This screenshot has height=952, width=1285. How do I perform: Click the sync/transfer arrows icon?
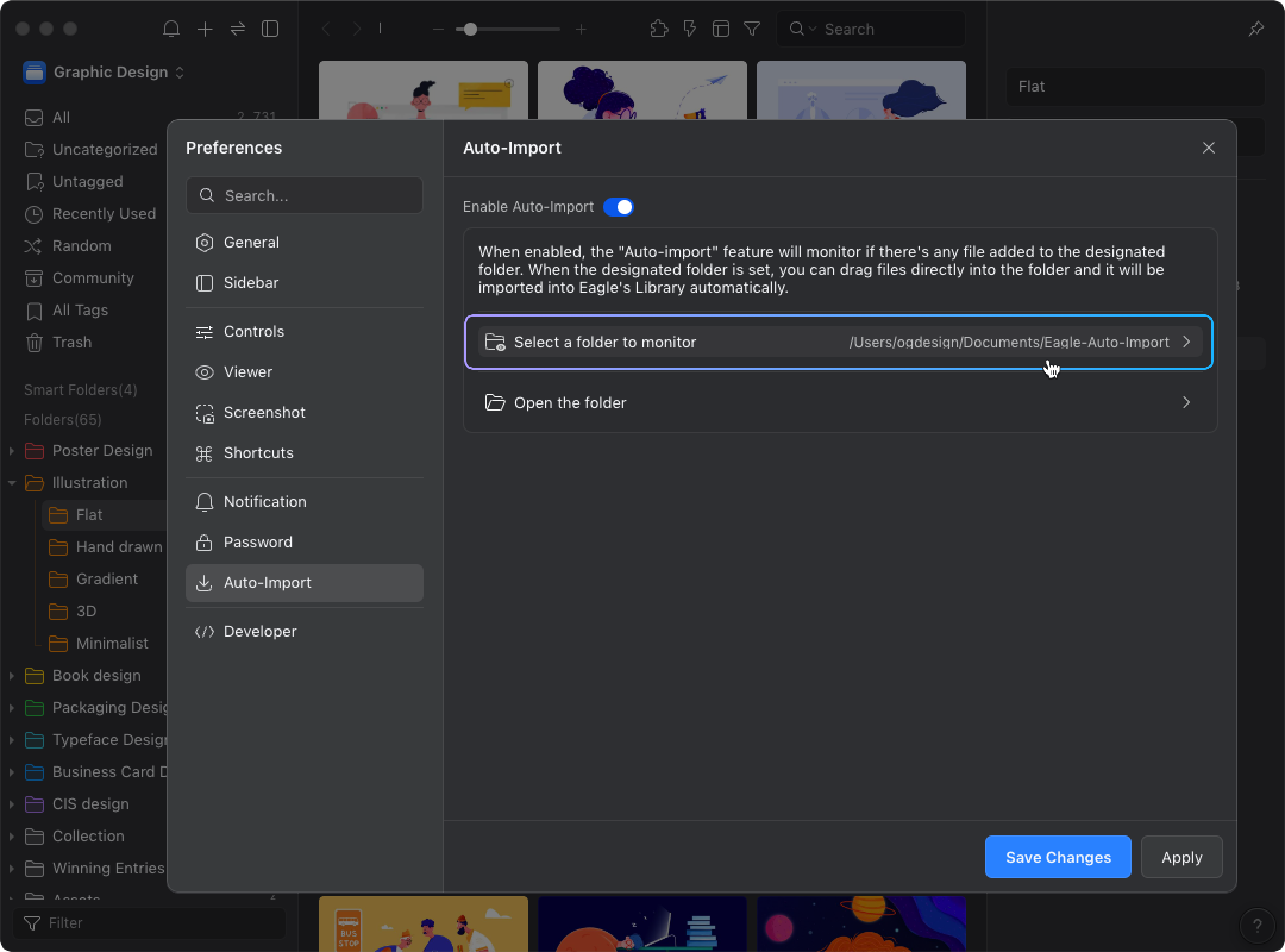coord(237,29)
